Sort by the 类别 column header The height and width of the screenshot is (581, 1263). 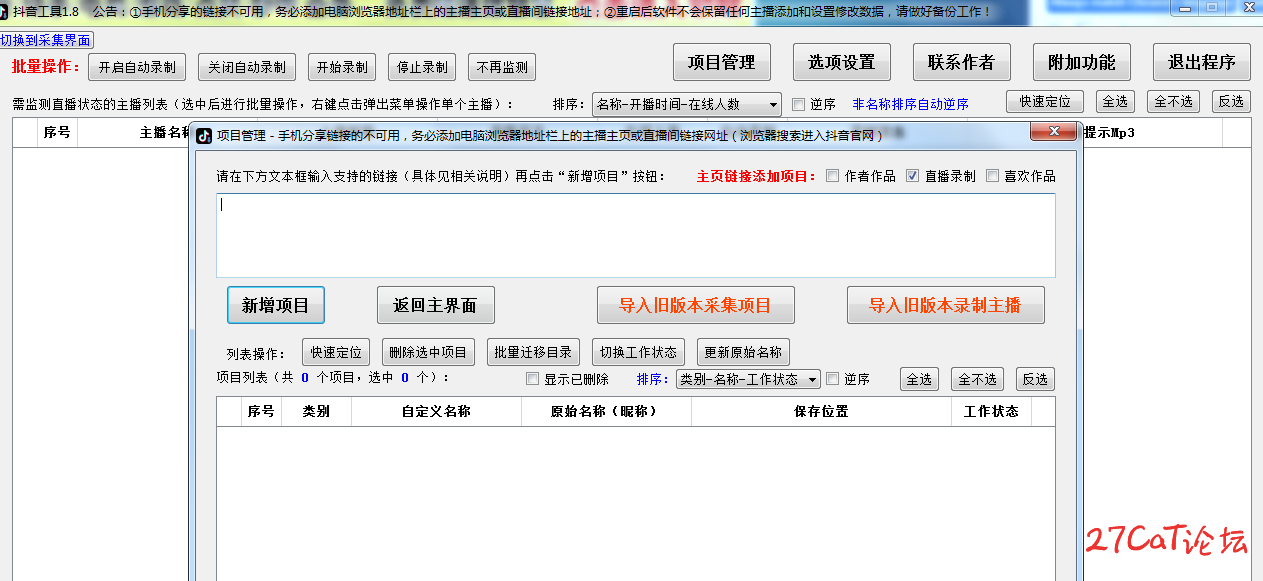[x=316, y=411]
